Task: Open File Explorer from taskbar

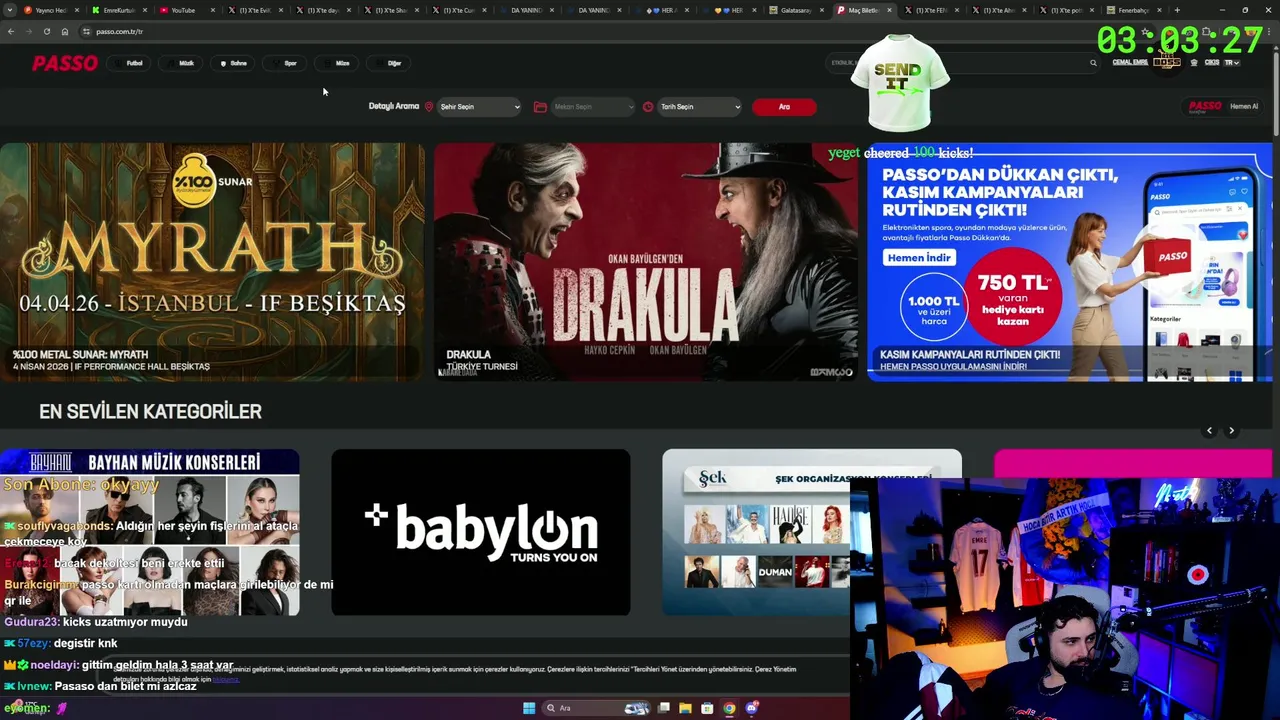Action: point(685,708)
